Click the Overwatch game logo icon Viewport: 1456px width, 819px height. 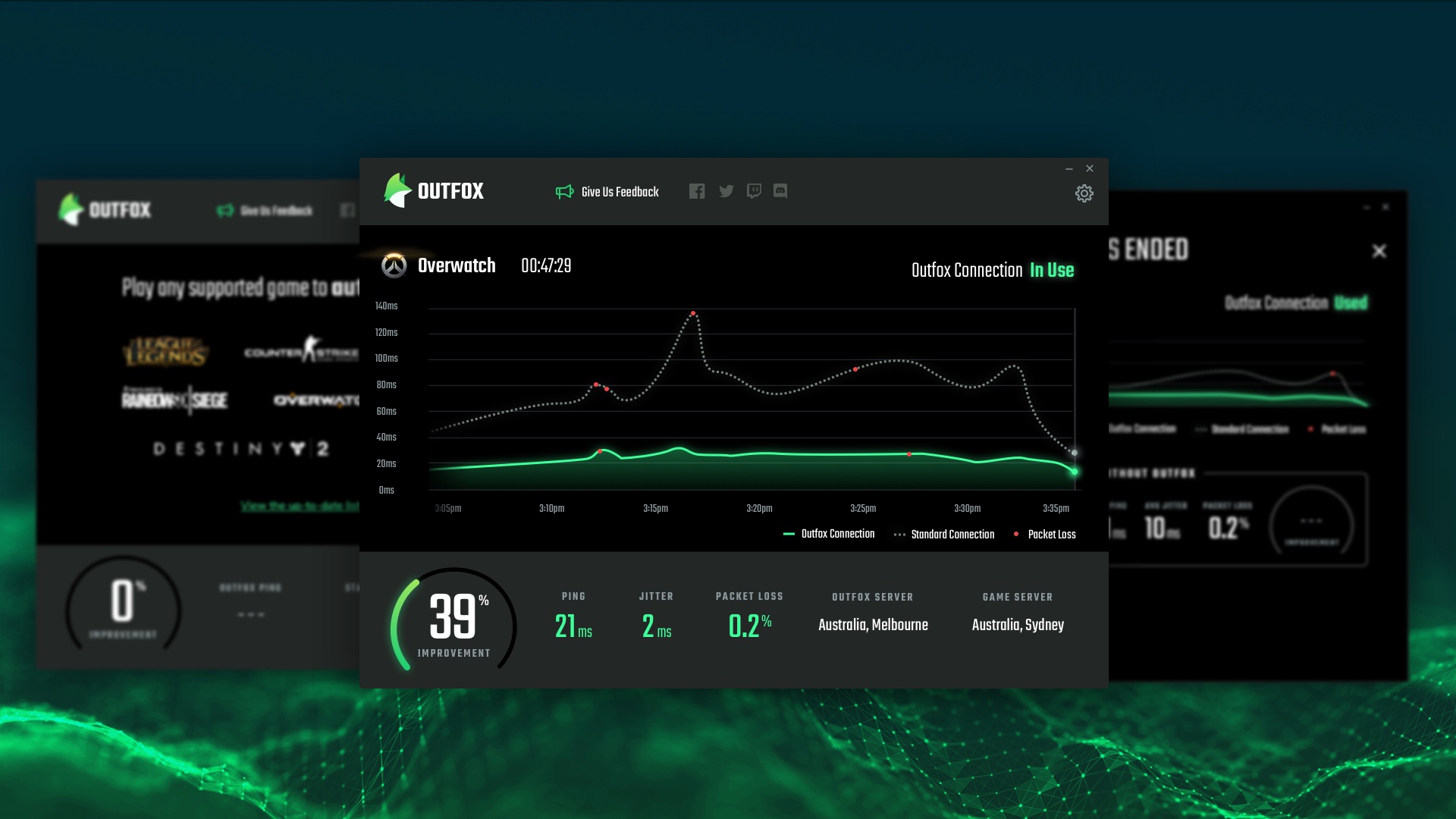pos(394,265)
